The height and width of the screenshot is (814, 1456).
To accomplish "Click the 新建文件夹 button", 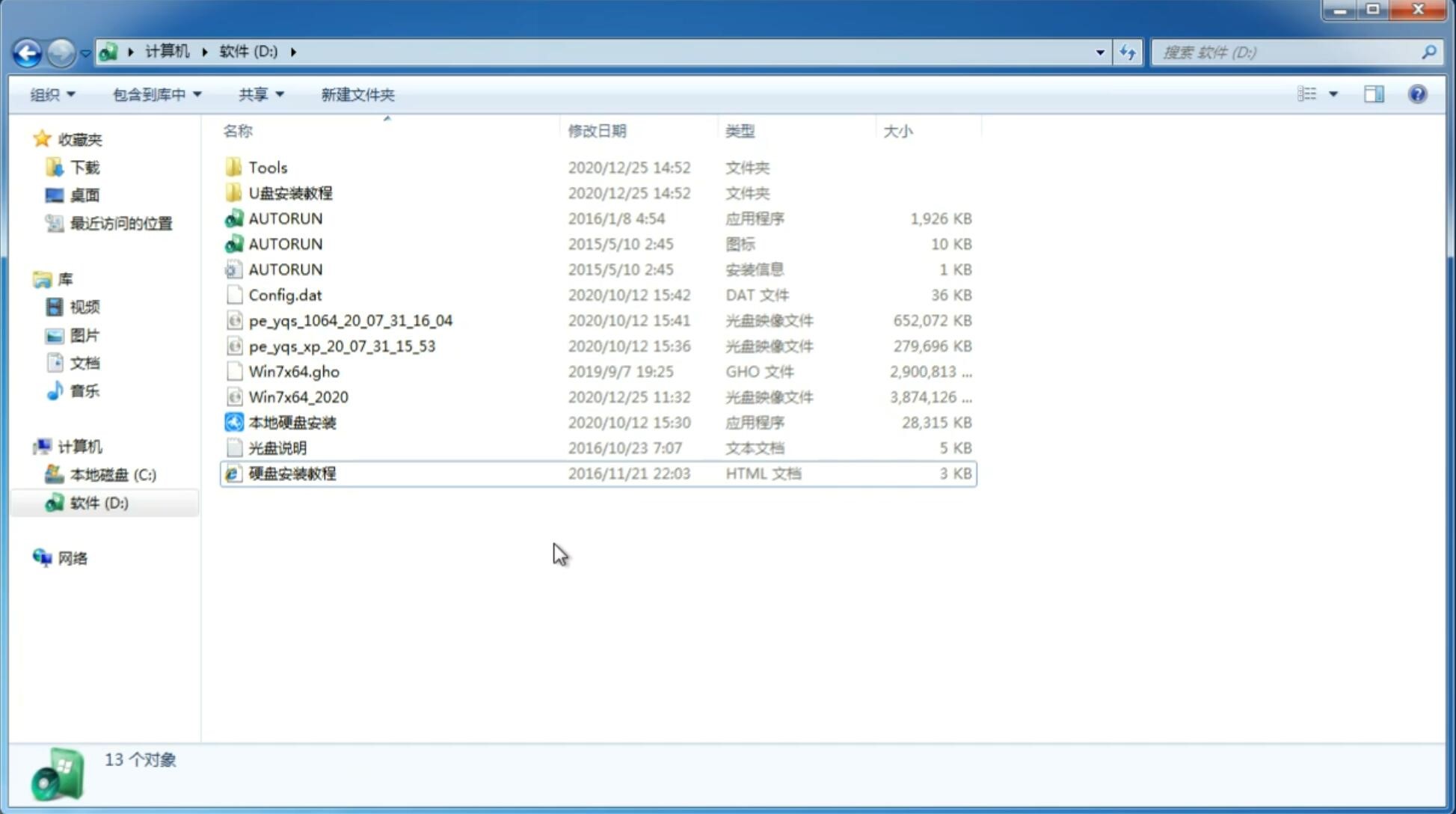I will 358,94.
